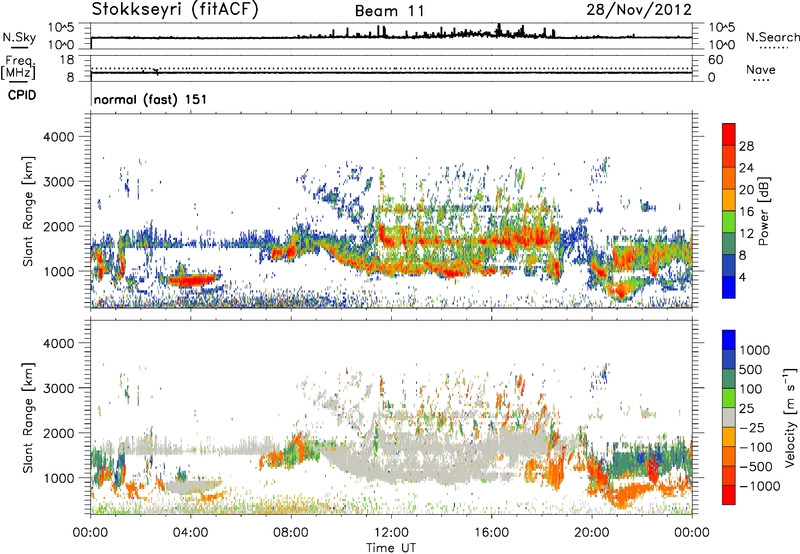
Task: Click the date "28/Nov/2012"
Action: point(639,9)
